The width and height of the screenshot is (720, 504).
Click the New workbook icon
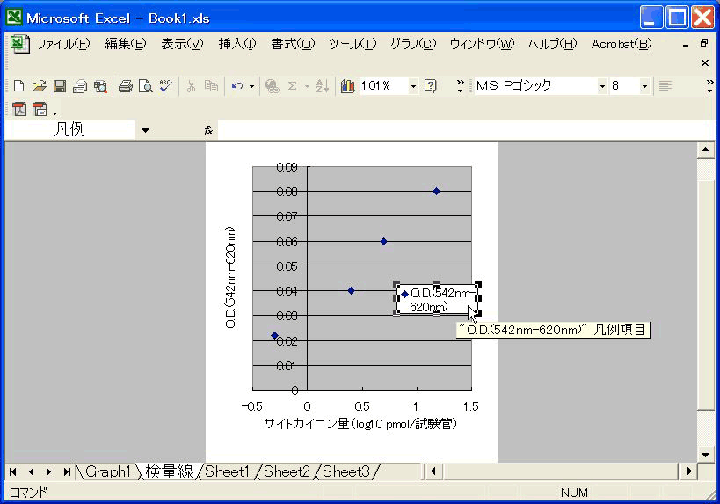pos(18,87)
